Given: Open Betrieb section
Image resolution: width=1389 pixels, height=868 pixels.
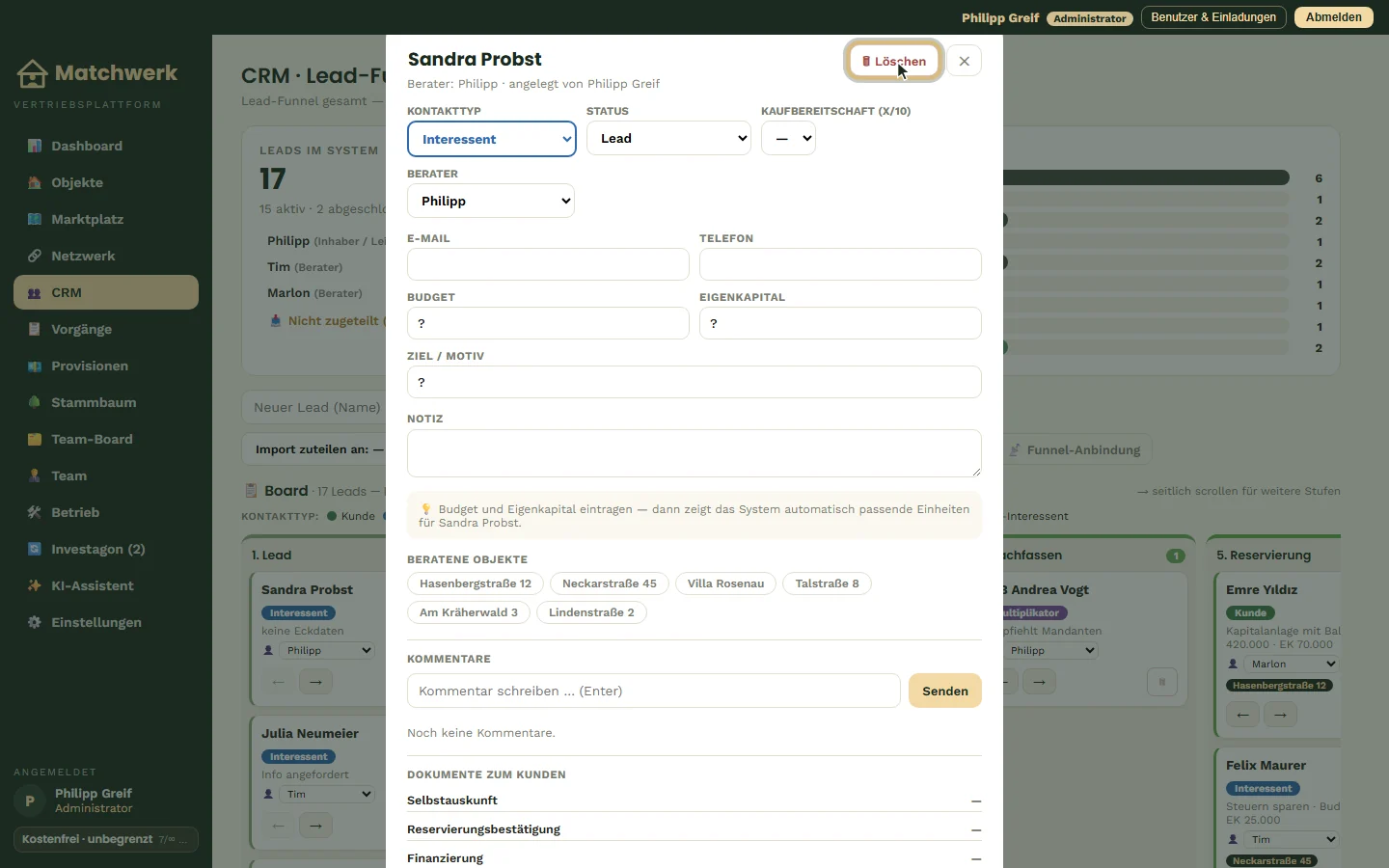Looking at the screenshot, I should tap(106, 512).
